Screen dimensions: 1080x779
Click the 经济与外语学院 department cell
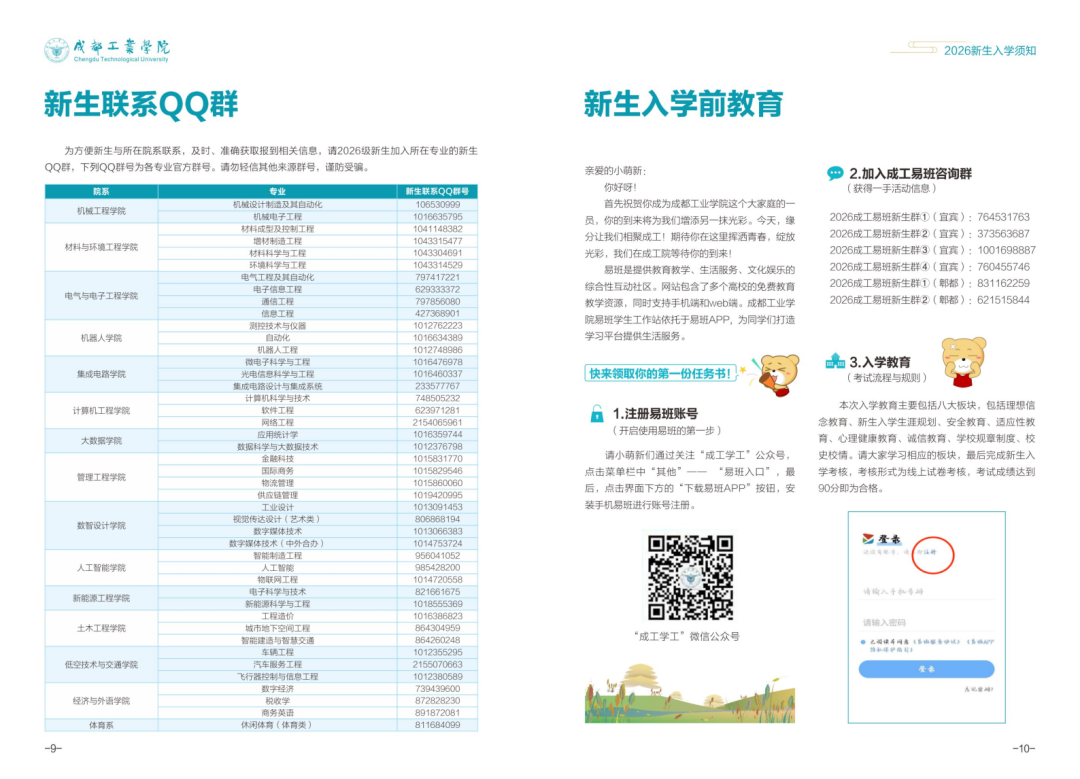click(x=101, y=701)
